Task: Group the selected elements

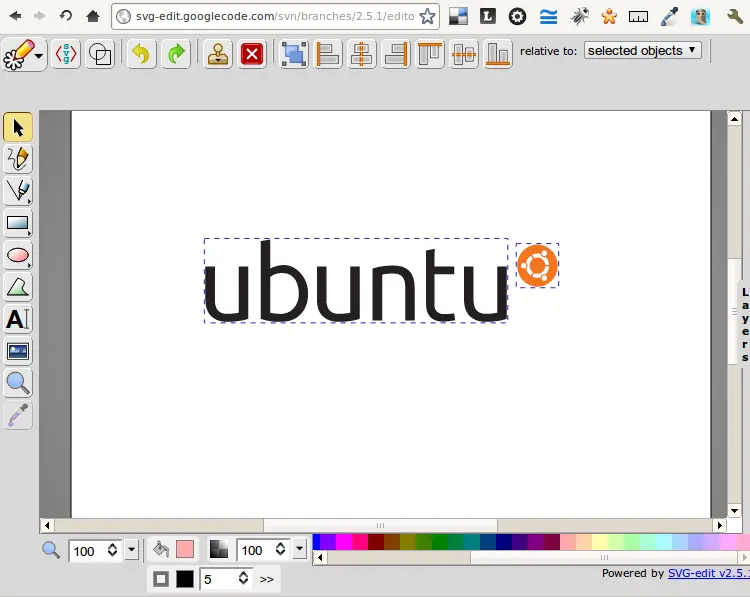Action: pos(293,54)
